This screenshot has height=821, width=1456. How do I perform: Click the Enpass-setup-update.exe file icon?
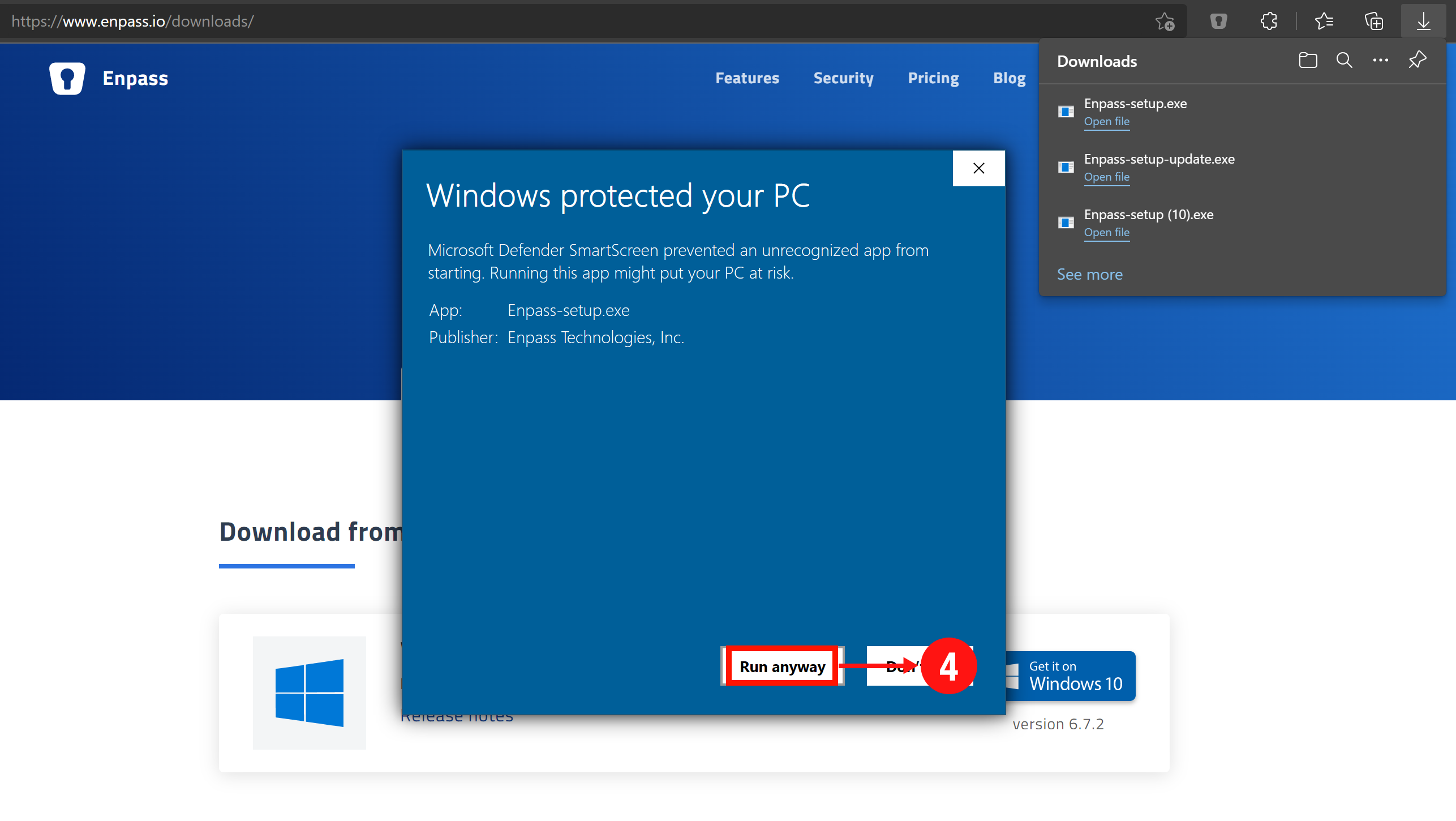point(1066,167)
